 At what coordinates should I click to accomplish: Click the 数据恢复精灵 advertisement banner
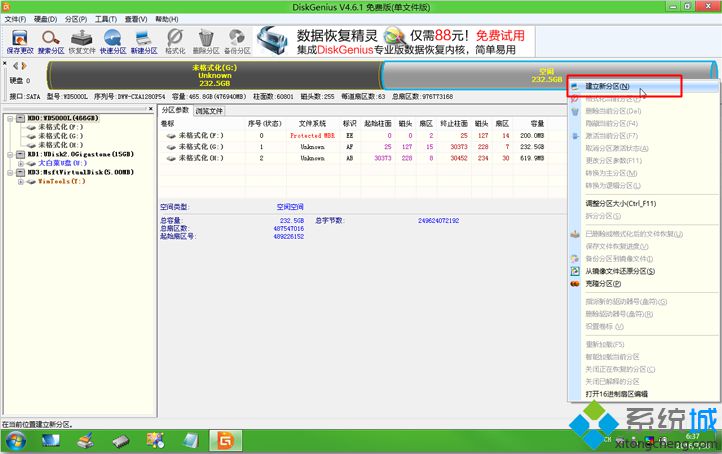point(395,41)
